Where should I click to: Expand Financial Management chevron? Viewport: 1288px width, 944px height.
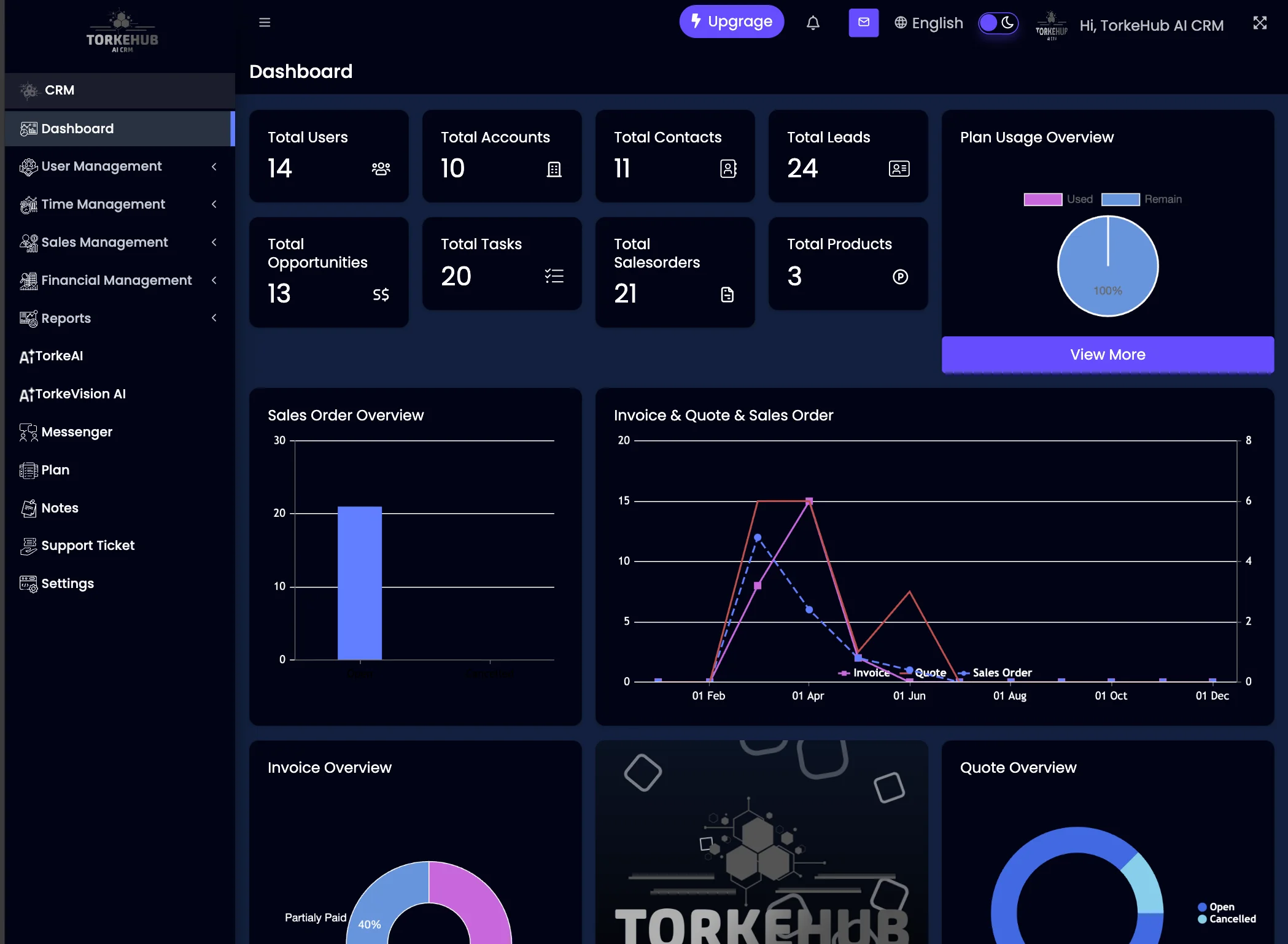click(214, 280)
